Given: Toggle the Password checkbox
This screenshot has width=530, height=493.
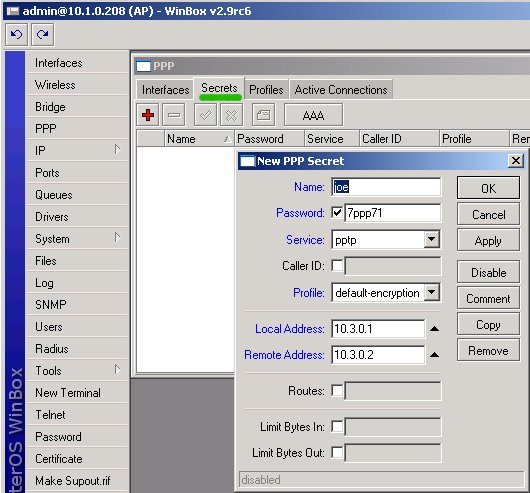Looking at the screenshot, I should 337,213.
